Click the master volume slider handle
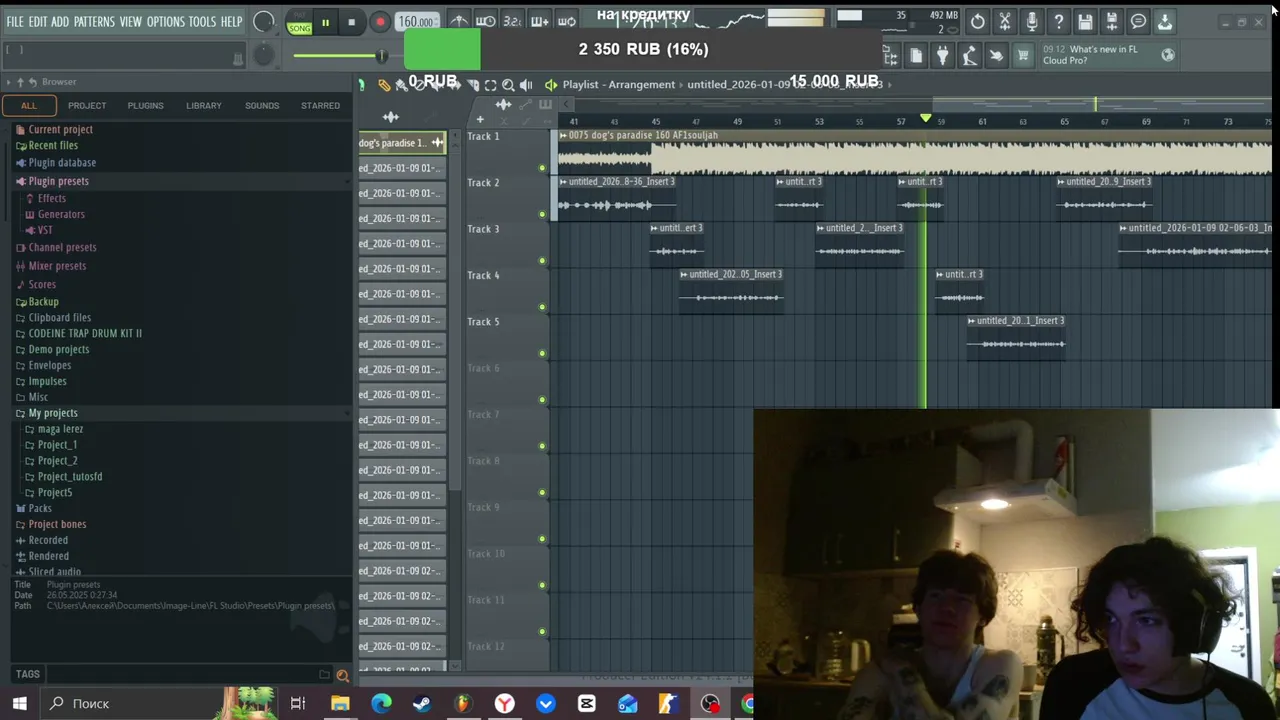1280x720 pixels. (x=381, y=55)
